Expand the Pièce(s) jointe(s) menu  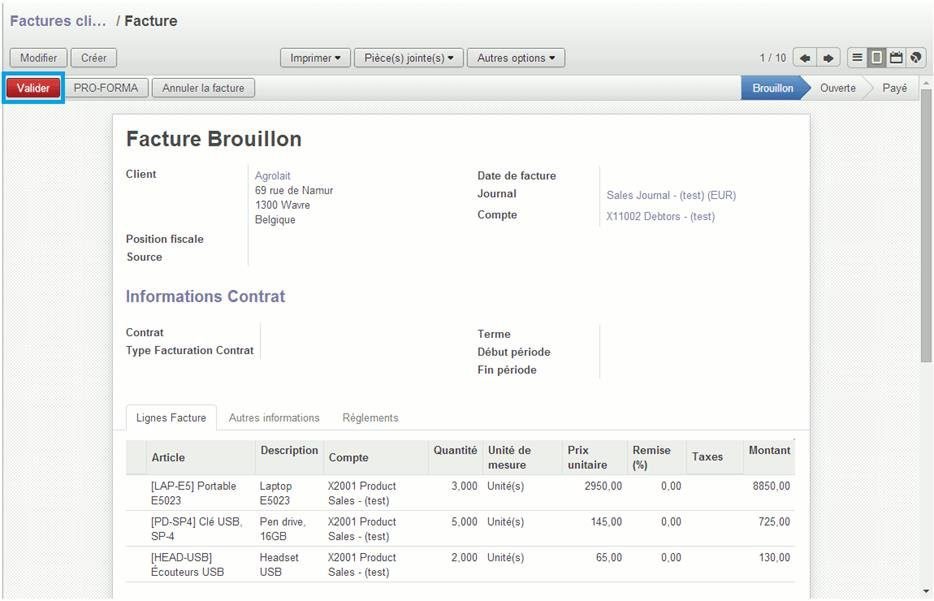coord(408,58)
